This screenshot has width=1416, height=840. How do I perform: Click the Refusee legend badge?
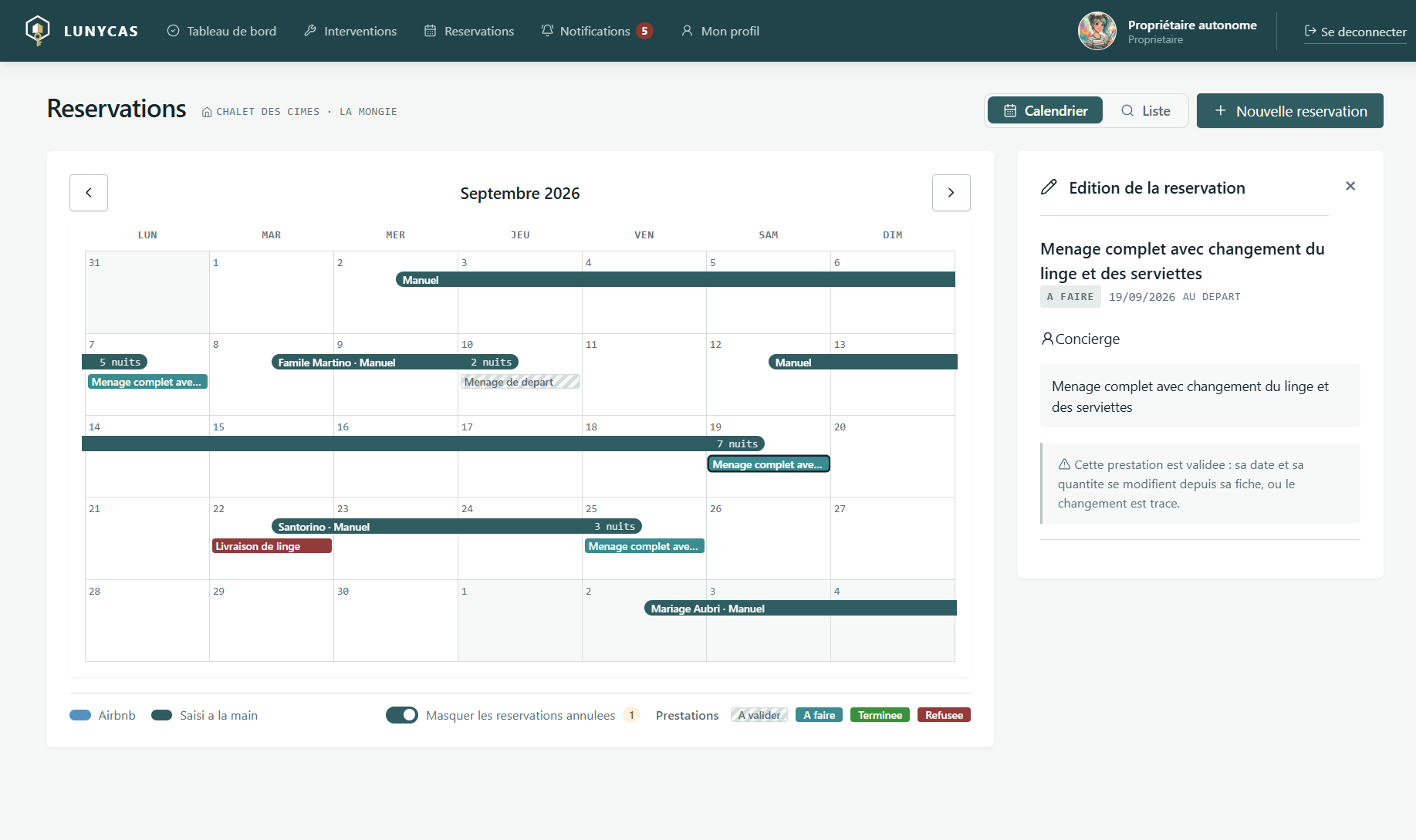coord(944,715)
